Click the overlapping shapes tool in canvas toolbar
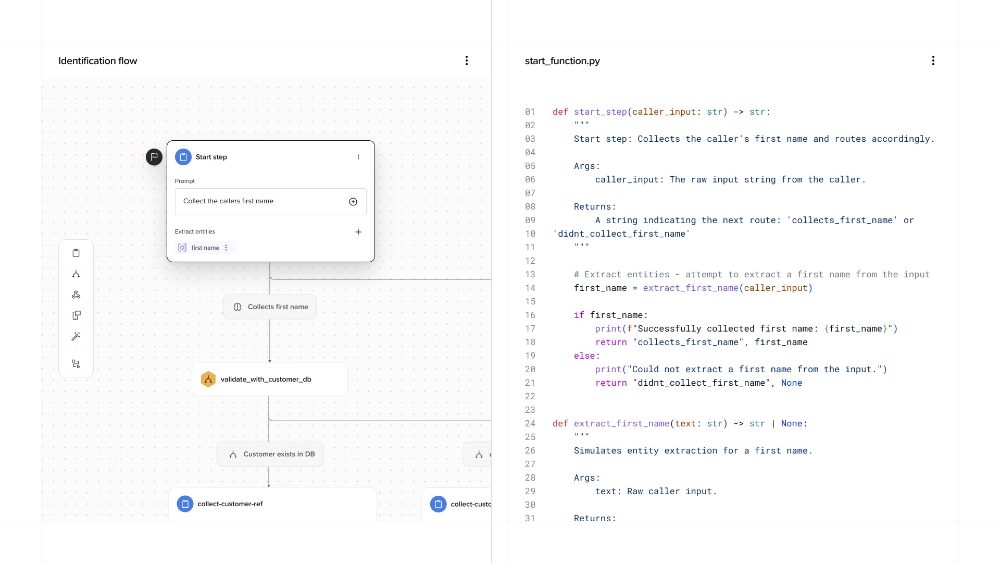Image resolution: width=1000 pixels, height=563 pixels. (76, 316)
